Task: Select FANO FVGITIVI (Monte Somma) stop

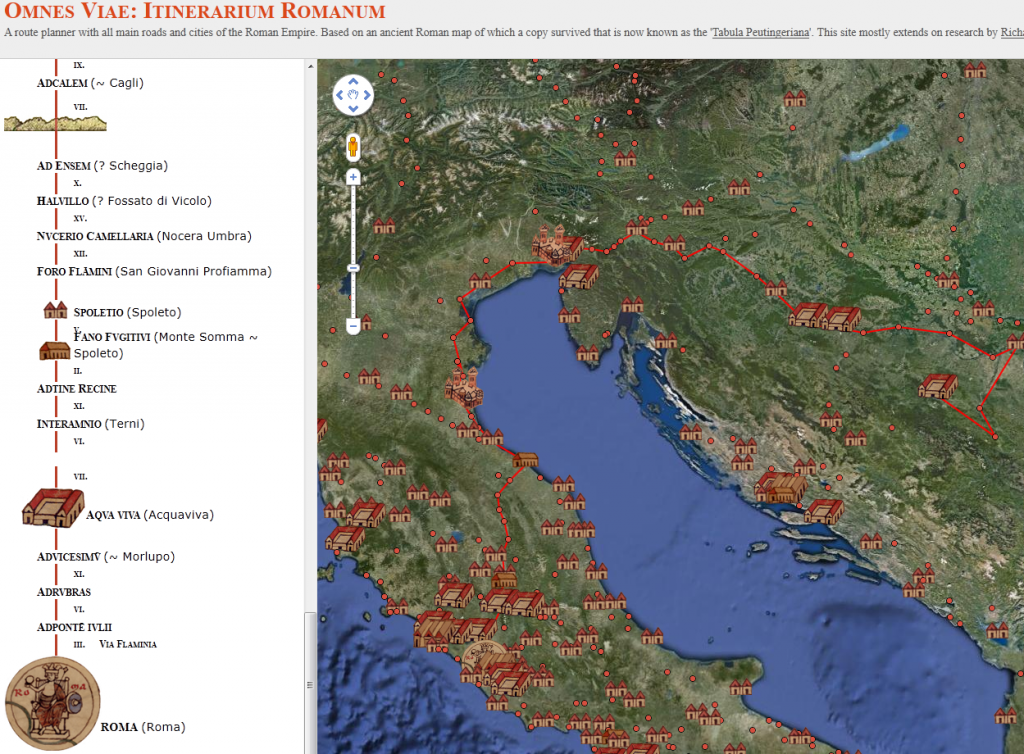Action: 165,345
